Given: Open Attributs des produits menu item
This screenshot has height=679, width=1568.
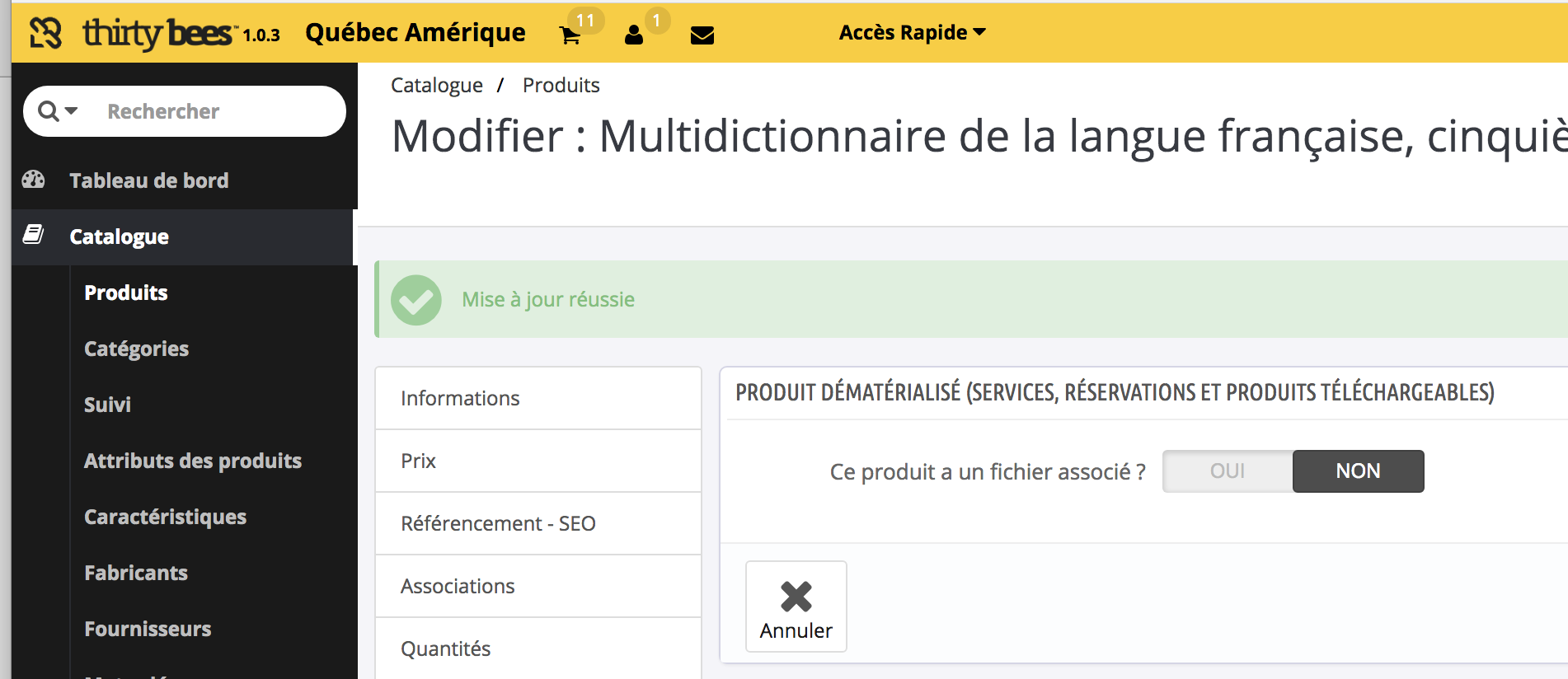Looking at the screenshot, I should tap(192, 461).
